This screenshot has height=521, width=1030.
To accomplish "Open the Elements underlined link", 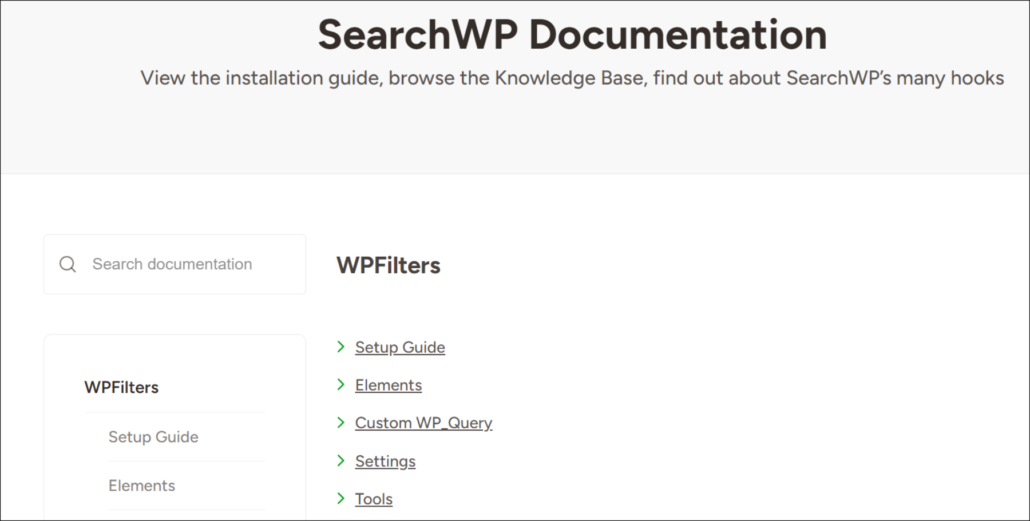I will pos(388,385).
